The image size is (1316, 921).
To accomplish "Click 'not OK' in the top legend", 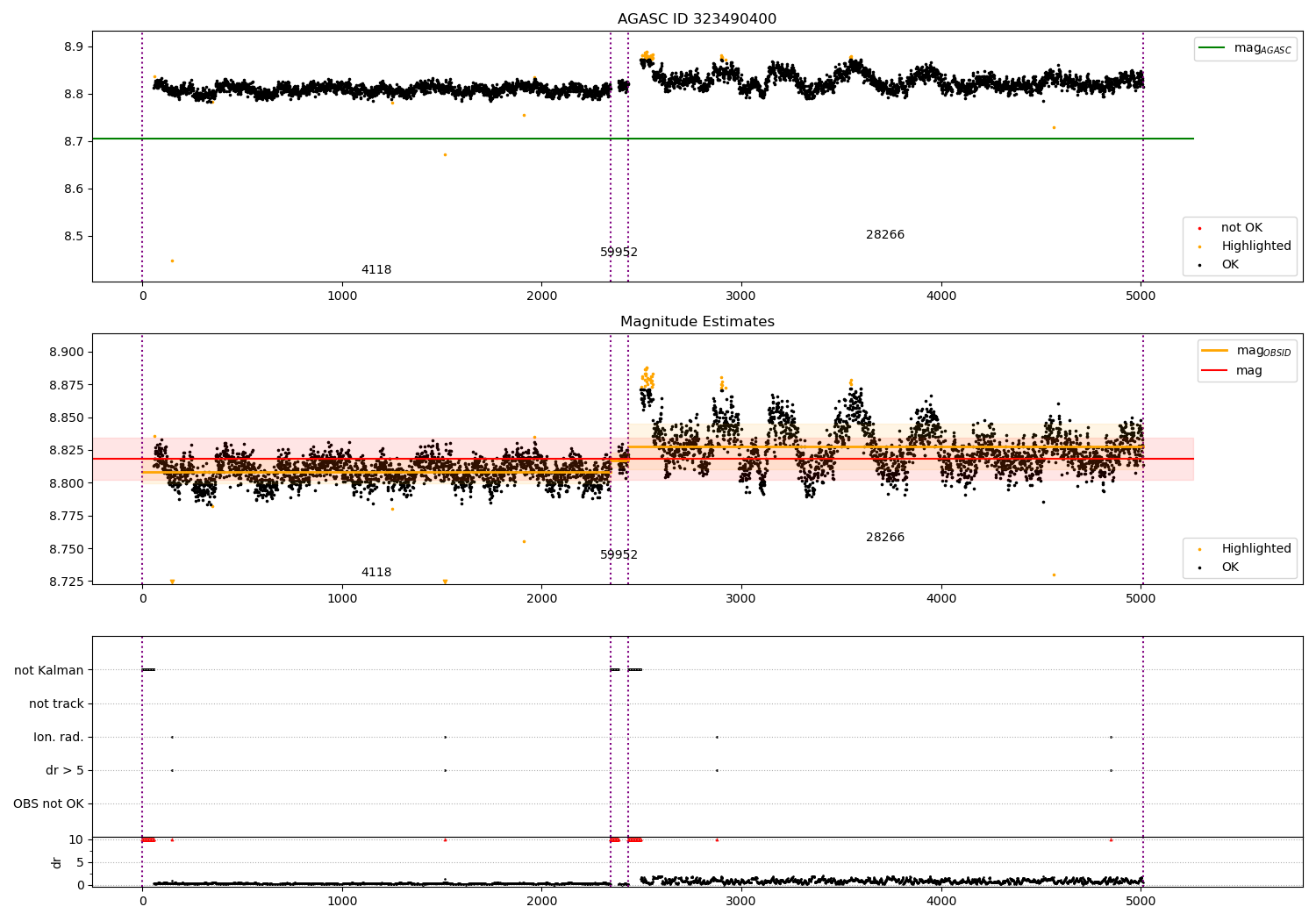I will (1240, 228).
